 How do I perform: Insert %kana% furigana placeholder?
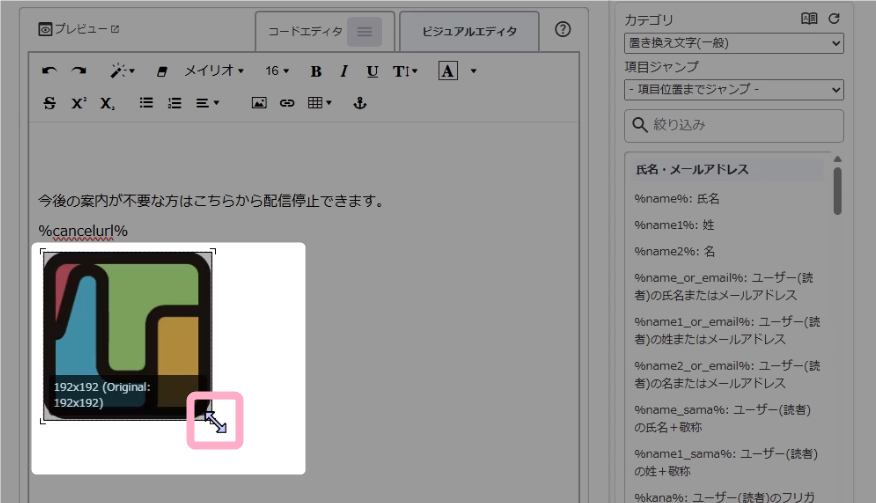pos(724,496)
